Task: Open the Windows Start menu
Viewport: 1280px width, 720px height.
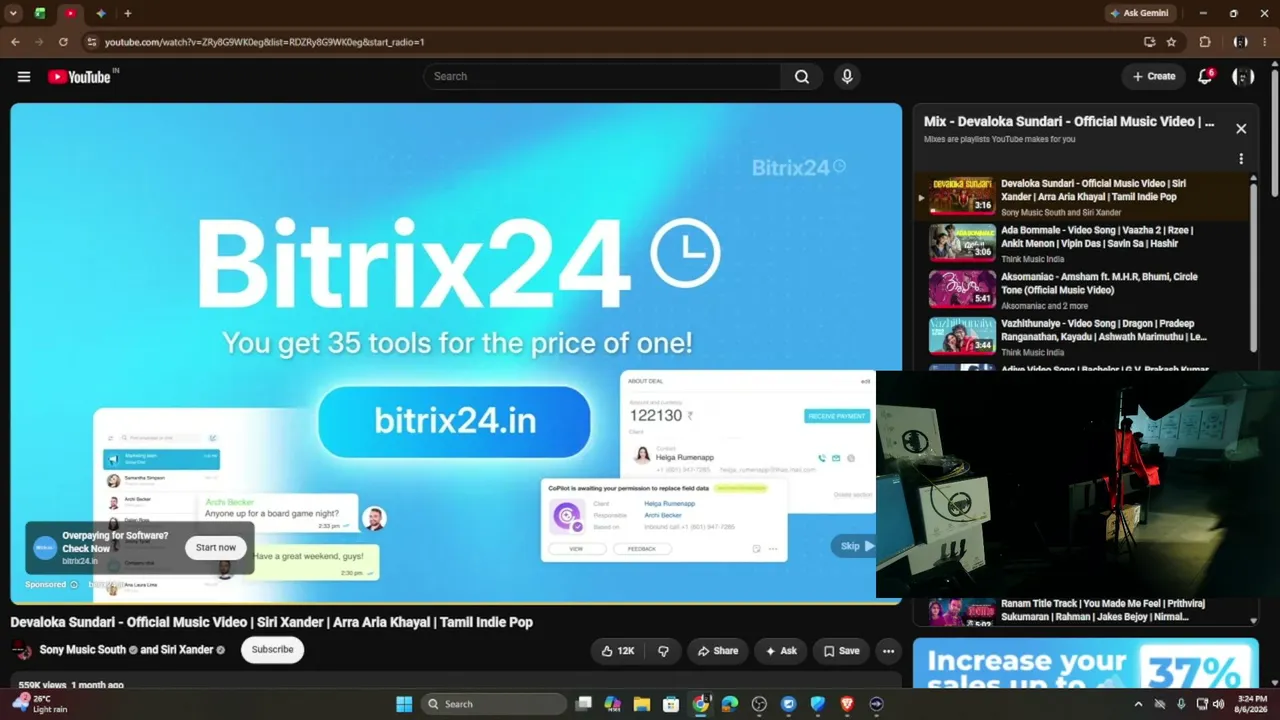Action: coord(404,704)
